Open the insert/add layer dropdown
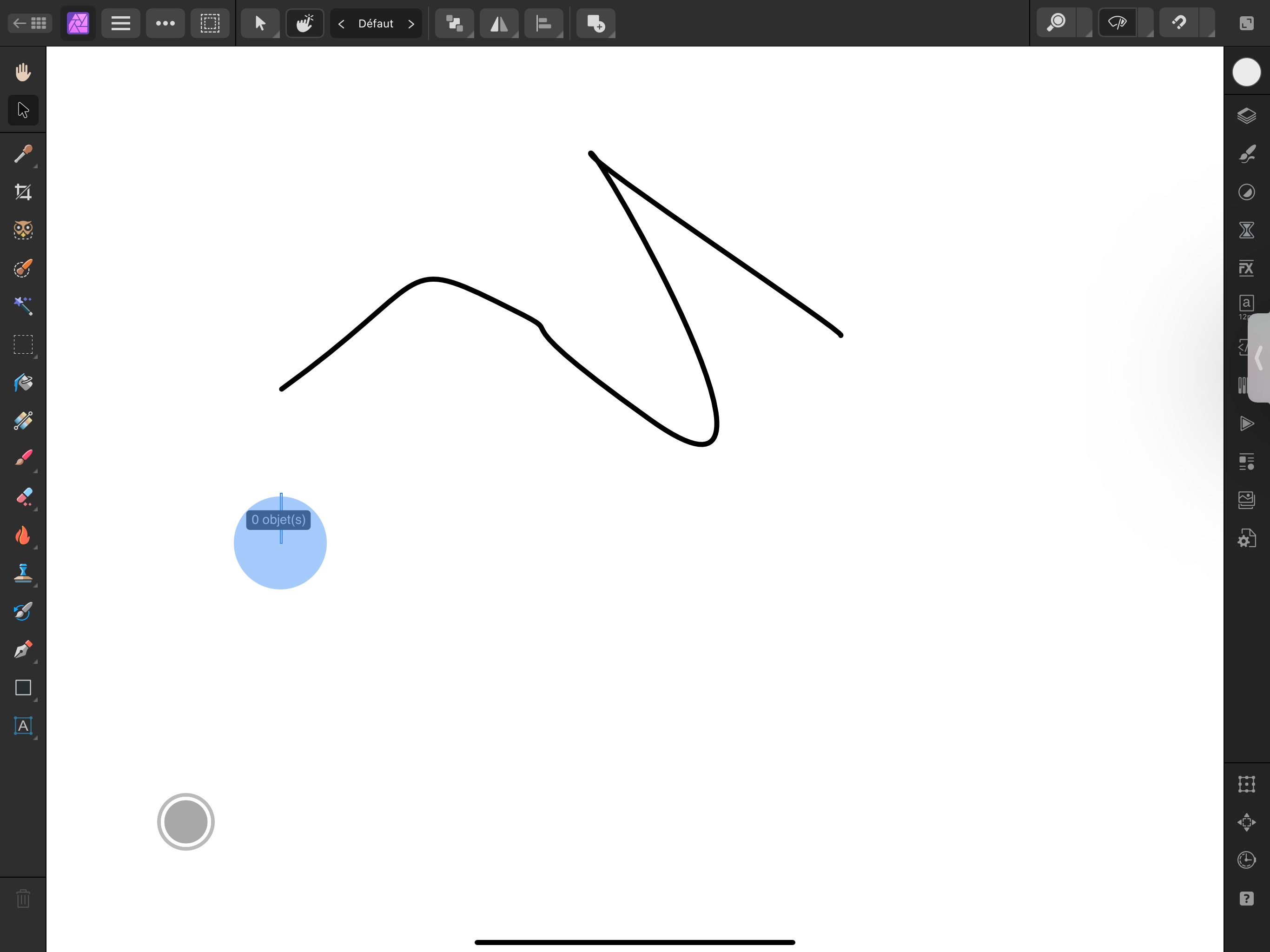The width and height of the screenshot is (1270, 952). pyautogui.click(x=596, y=23)
